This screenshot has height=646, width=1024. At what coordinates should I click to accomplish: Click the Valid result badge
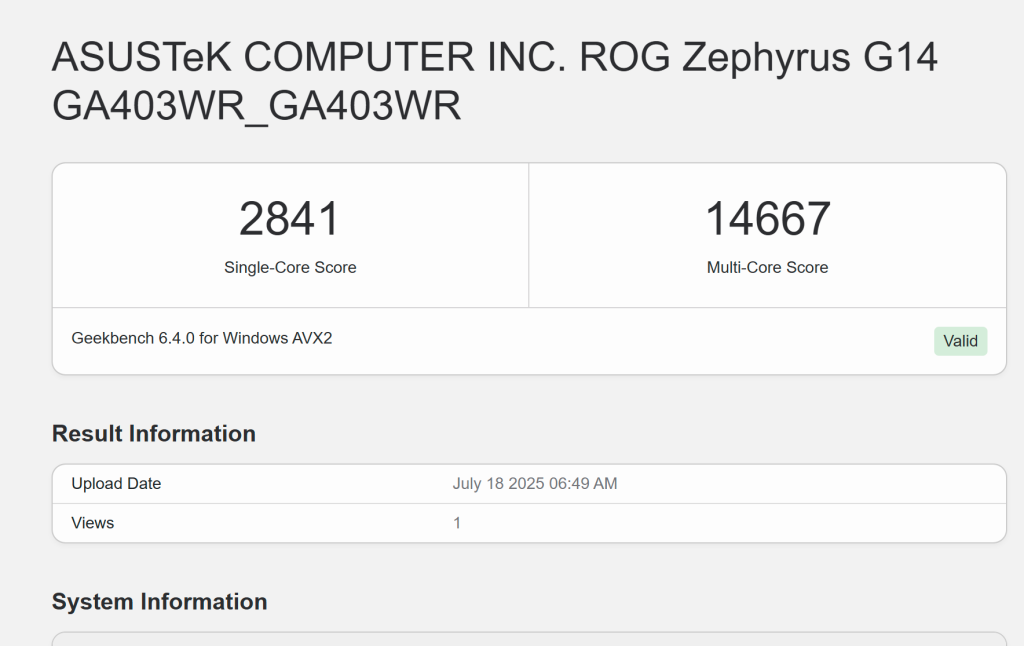click(959, 341)
